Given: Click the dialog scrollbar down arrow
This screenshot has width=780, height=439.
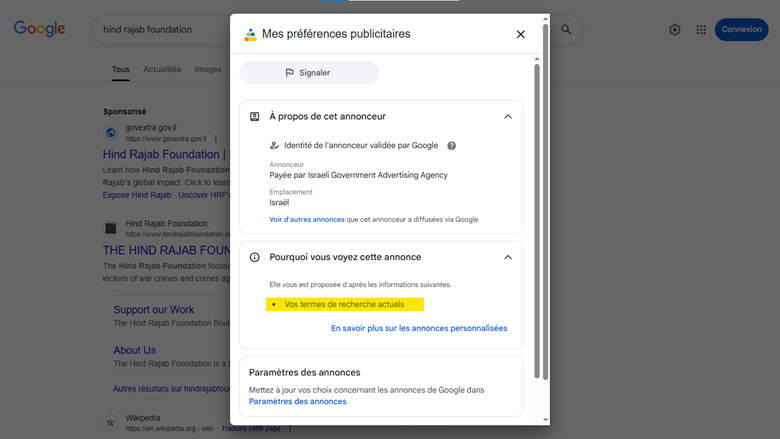Looking at the screenshot, I should click(545, 420).
